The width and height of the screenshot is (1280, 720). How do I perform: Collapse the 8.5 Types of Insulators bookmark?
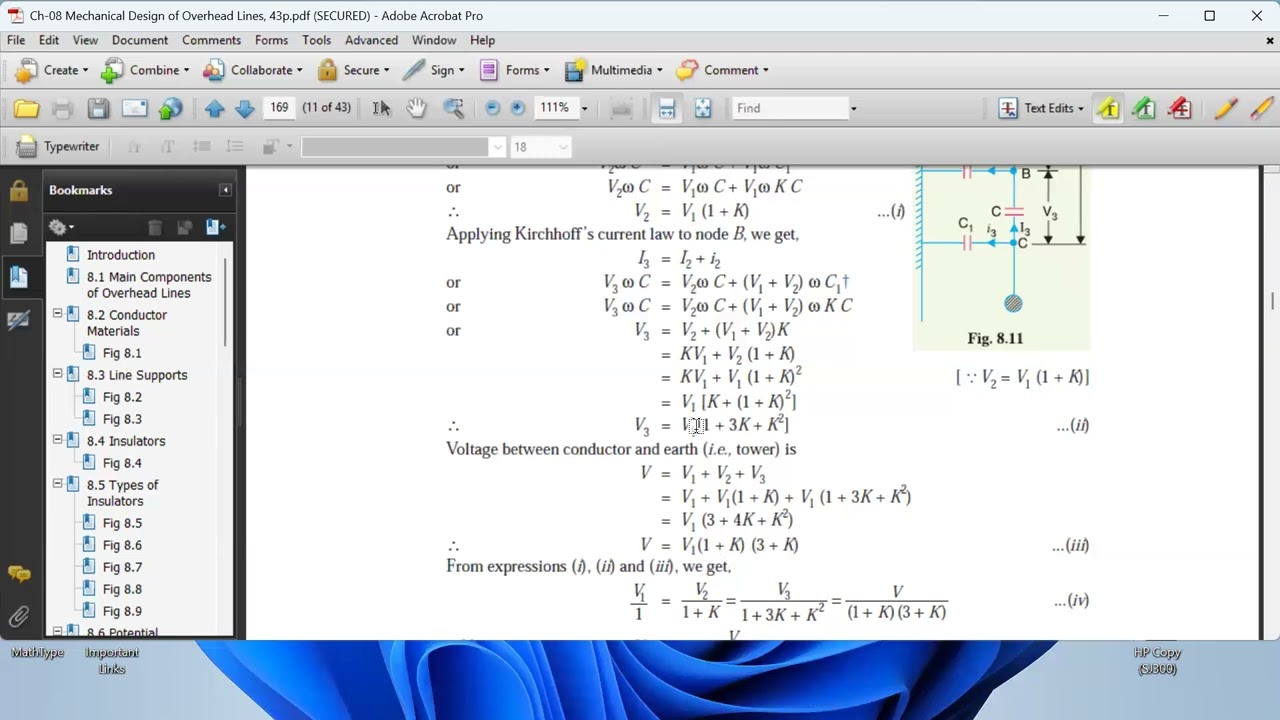click(57, 484)
